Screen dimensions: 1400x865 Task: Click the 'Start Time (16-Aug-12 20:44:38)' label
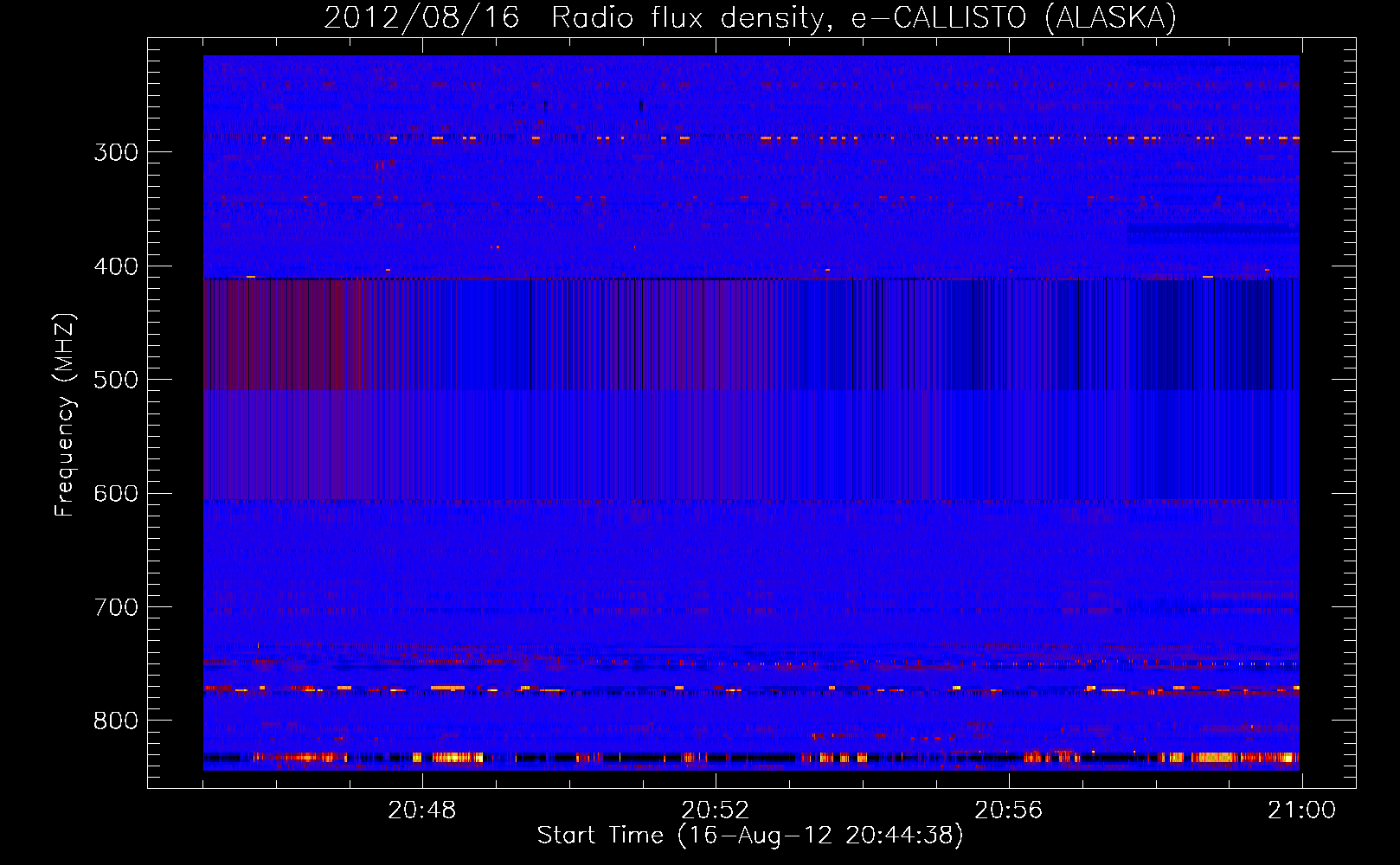tap(750, 836)
